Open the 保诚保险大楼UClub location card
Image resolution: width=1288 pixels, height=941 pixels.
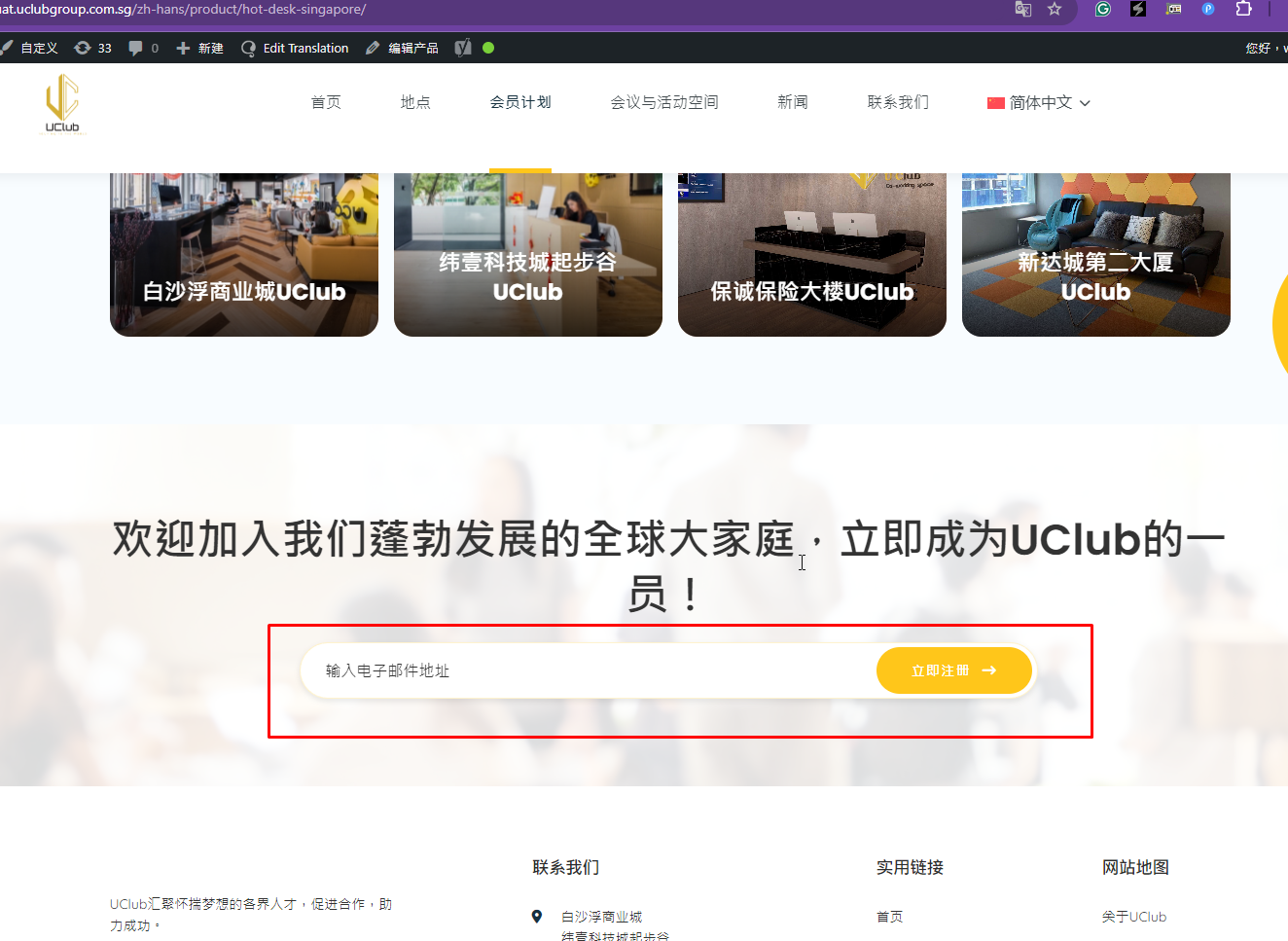point(812,255)
